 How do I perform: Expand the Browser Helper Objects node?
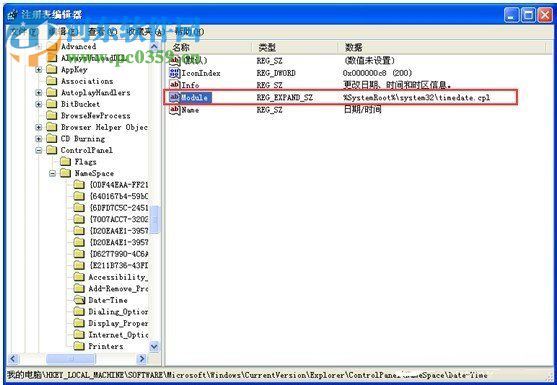(x=38, y=127)
